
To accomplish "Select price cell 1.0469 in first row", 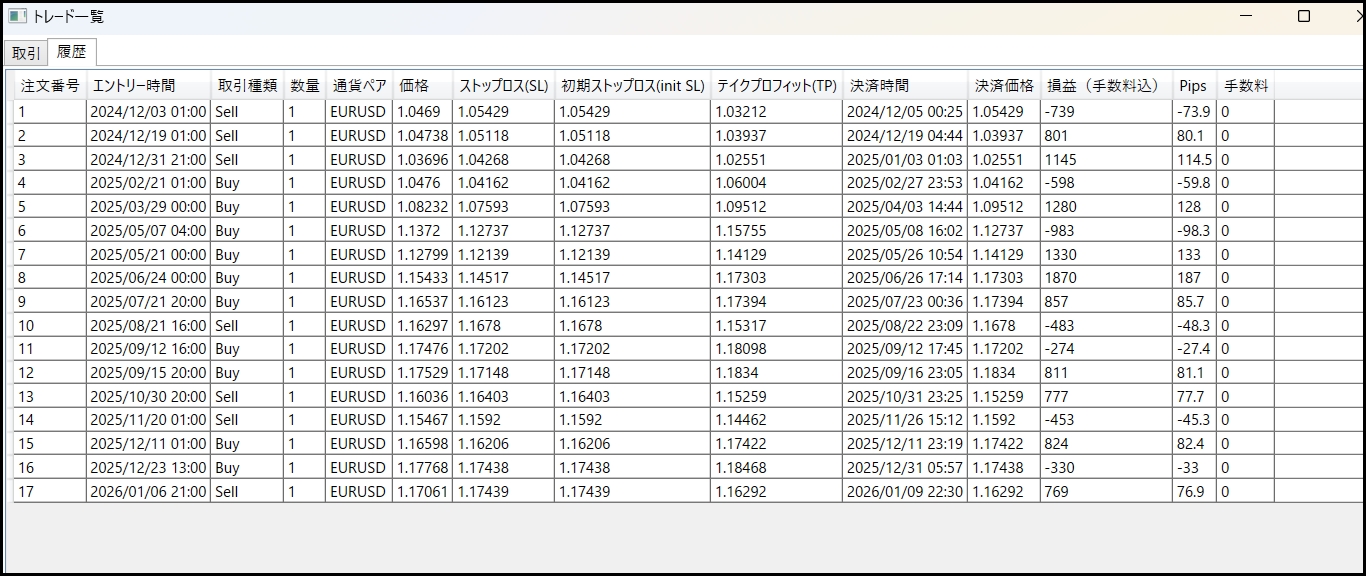I will click(419, 112).
